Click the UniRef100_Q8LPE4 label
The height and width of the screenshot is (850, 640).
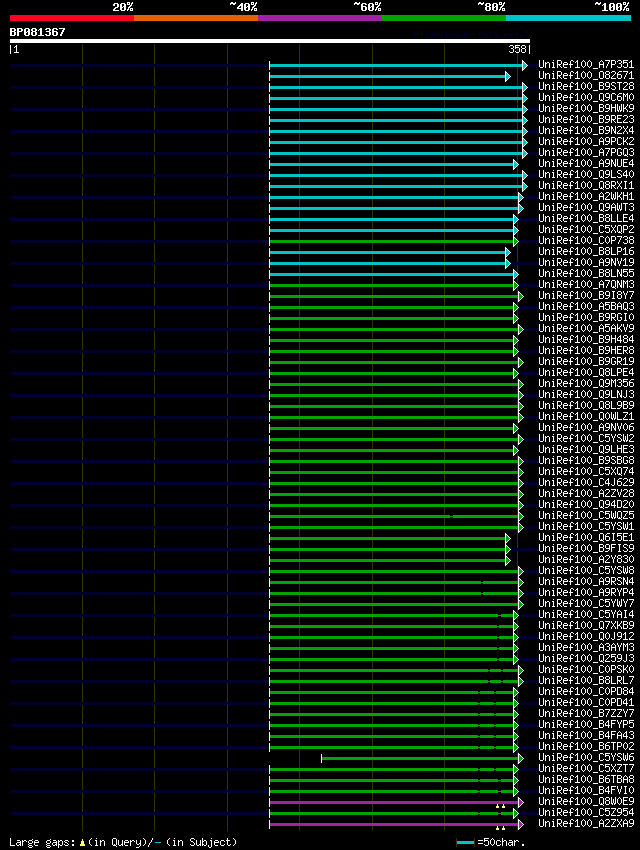pyautogui.click(x=586, y=372)
